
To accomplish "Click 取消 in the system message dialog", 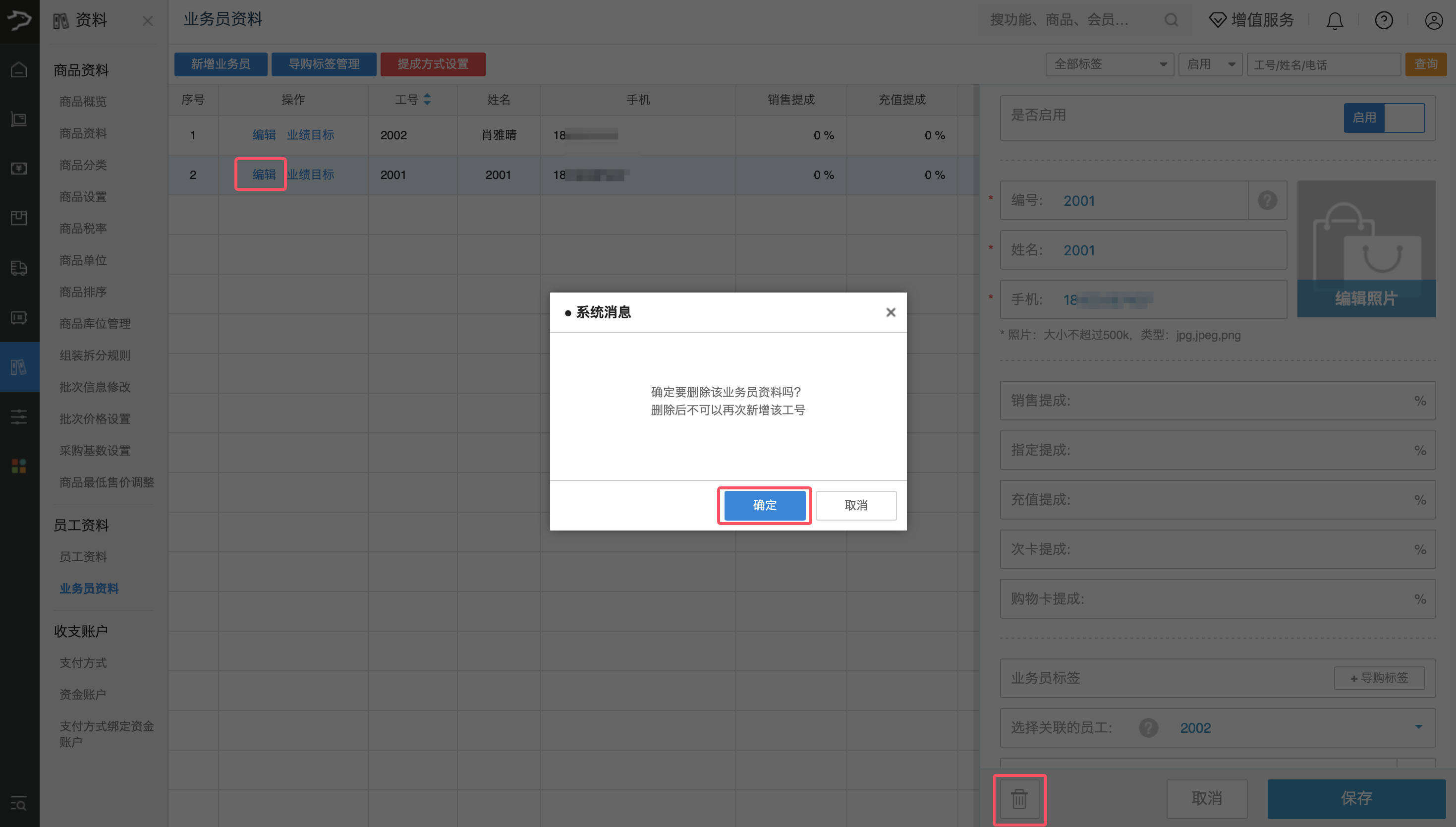I will click(855, 505).
